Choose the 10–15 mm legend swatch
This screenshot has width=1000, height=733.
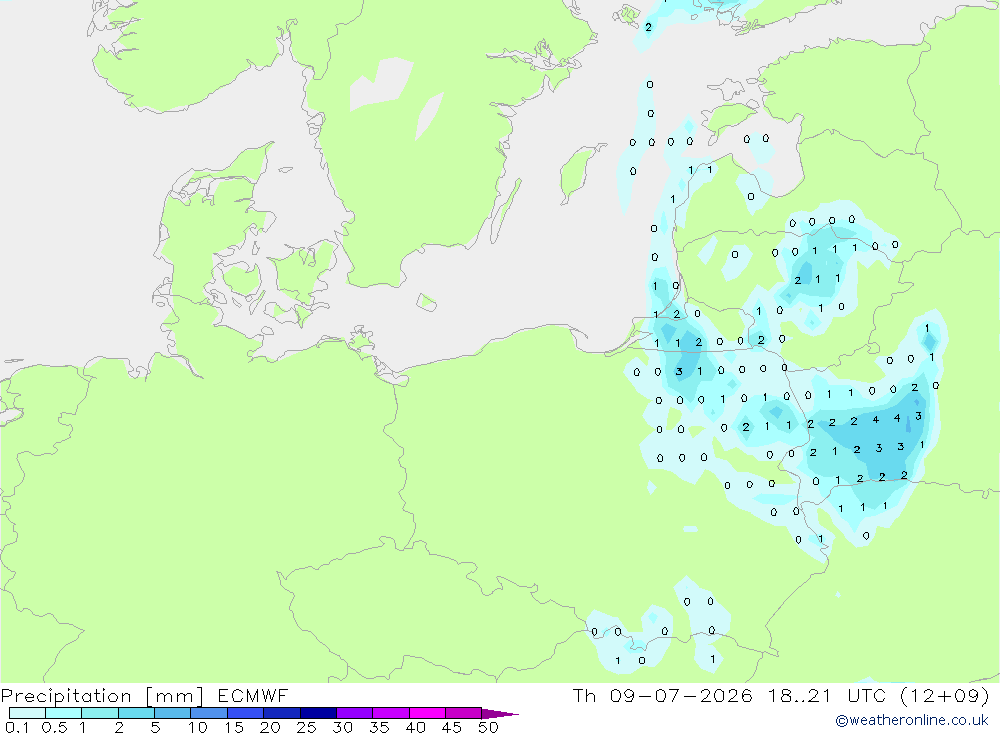[x=209, y=713]
